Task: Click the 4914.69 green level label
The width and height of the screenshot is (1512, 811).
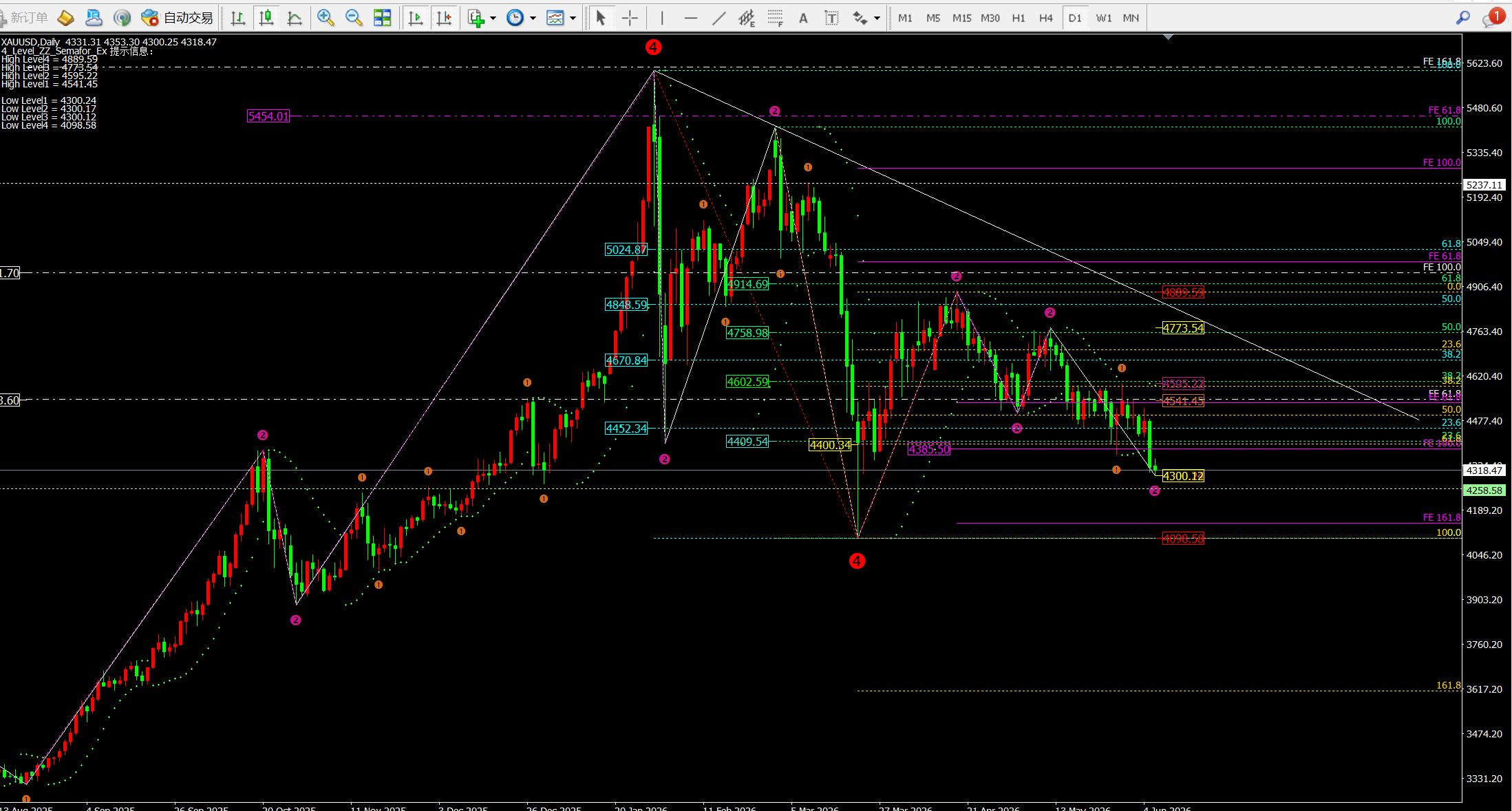Action: tap(747, 284)
